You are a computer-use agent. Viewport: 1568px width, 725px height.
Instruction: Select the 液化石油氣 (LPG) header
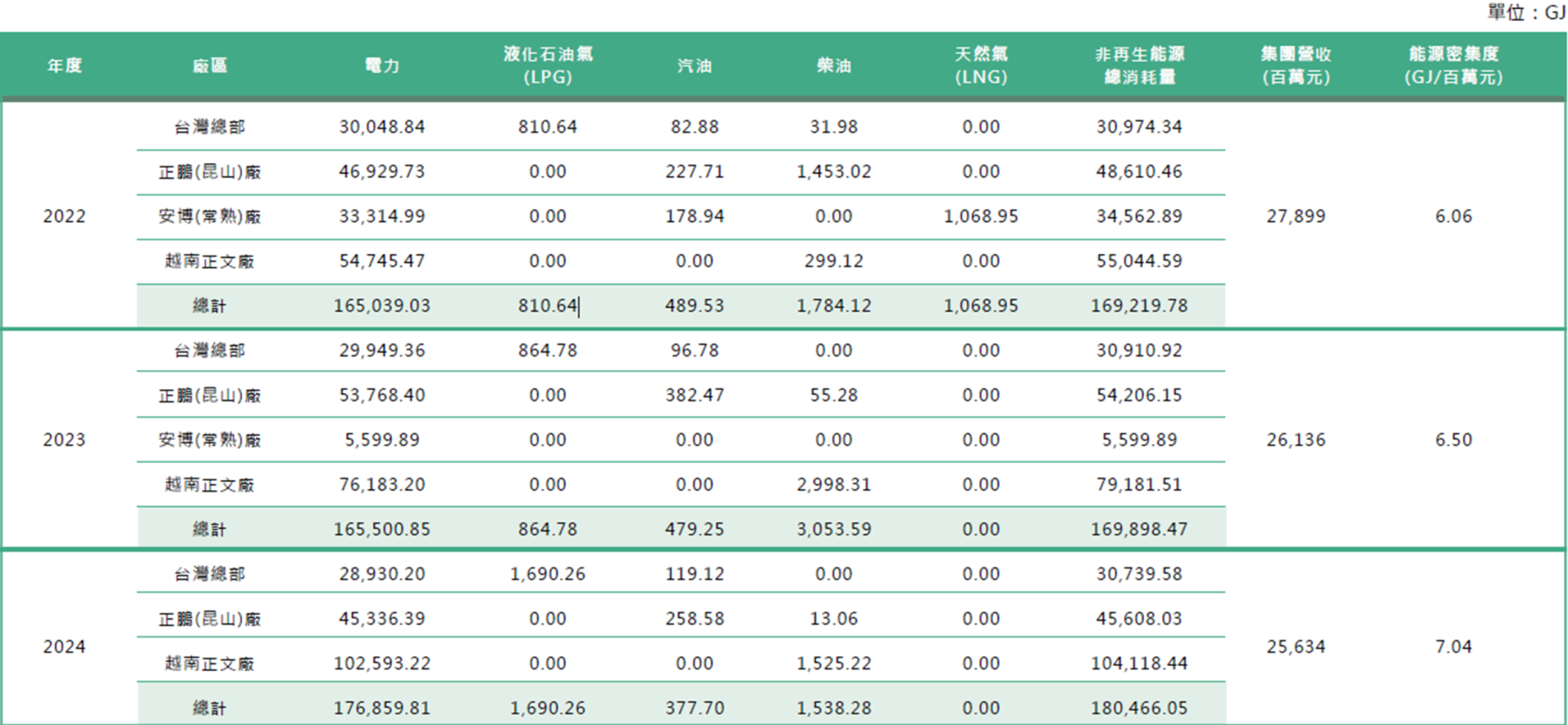tap(547, 65)
